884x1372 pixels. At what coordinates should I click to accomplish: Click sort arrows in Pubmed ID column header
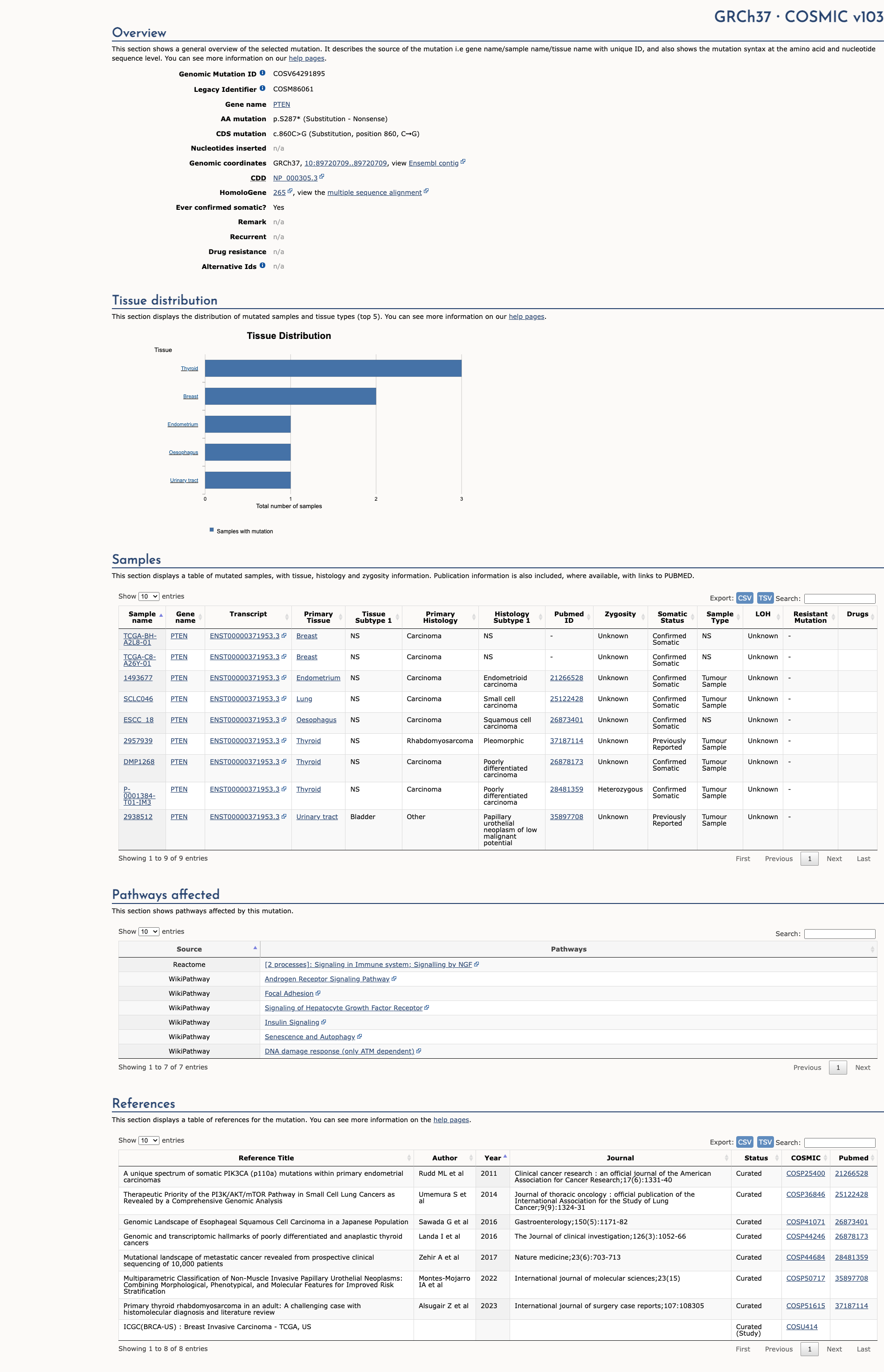(588, 617)
